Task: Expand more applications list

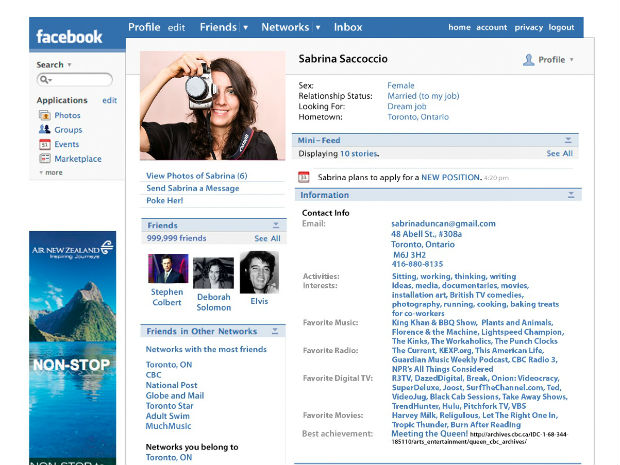Action: tap(51, 172)
